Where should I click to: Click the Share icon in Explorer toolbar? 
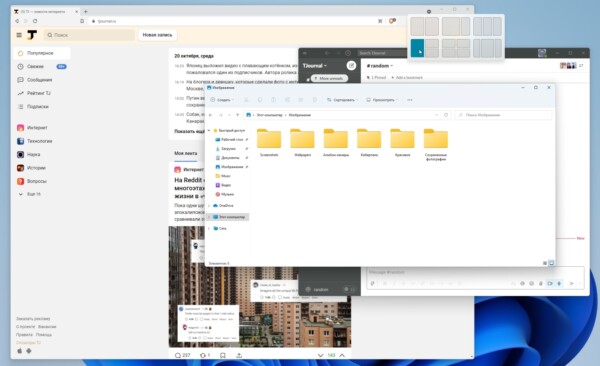[x=301, y=100]
